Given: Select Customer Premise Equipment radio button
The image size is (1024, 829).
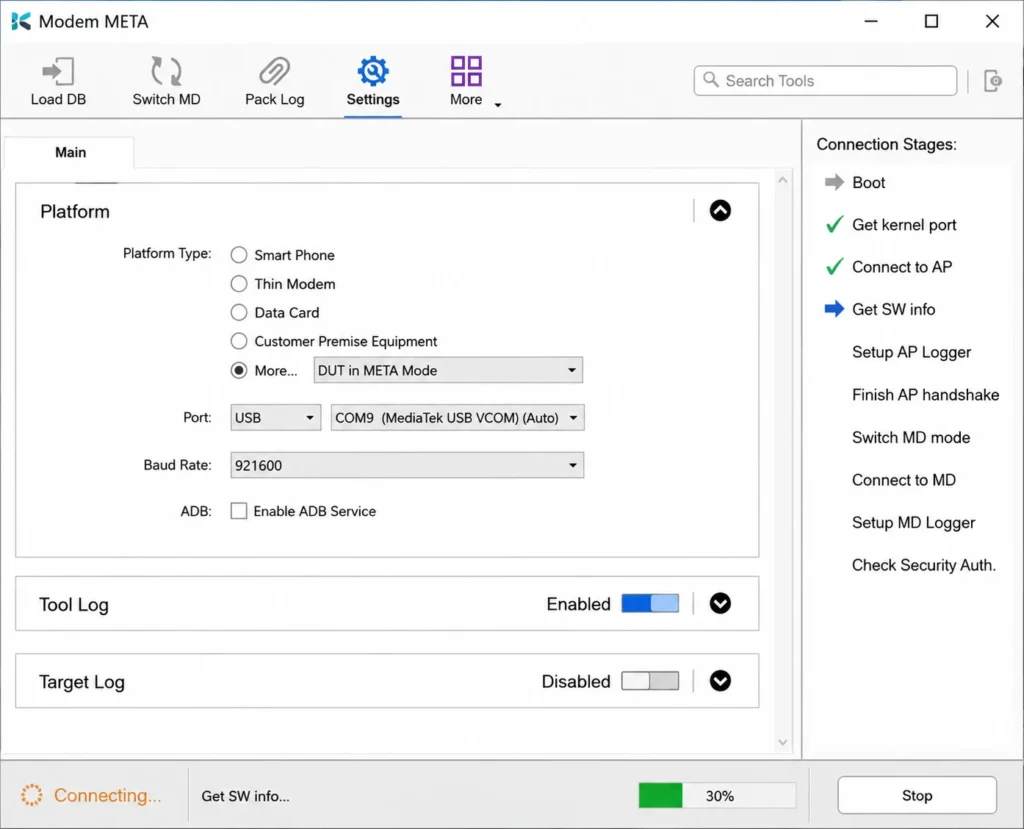Looking at the screenshot, I should pyautogui.click(x=239, y=341).
